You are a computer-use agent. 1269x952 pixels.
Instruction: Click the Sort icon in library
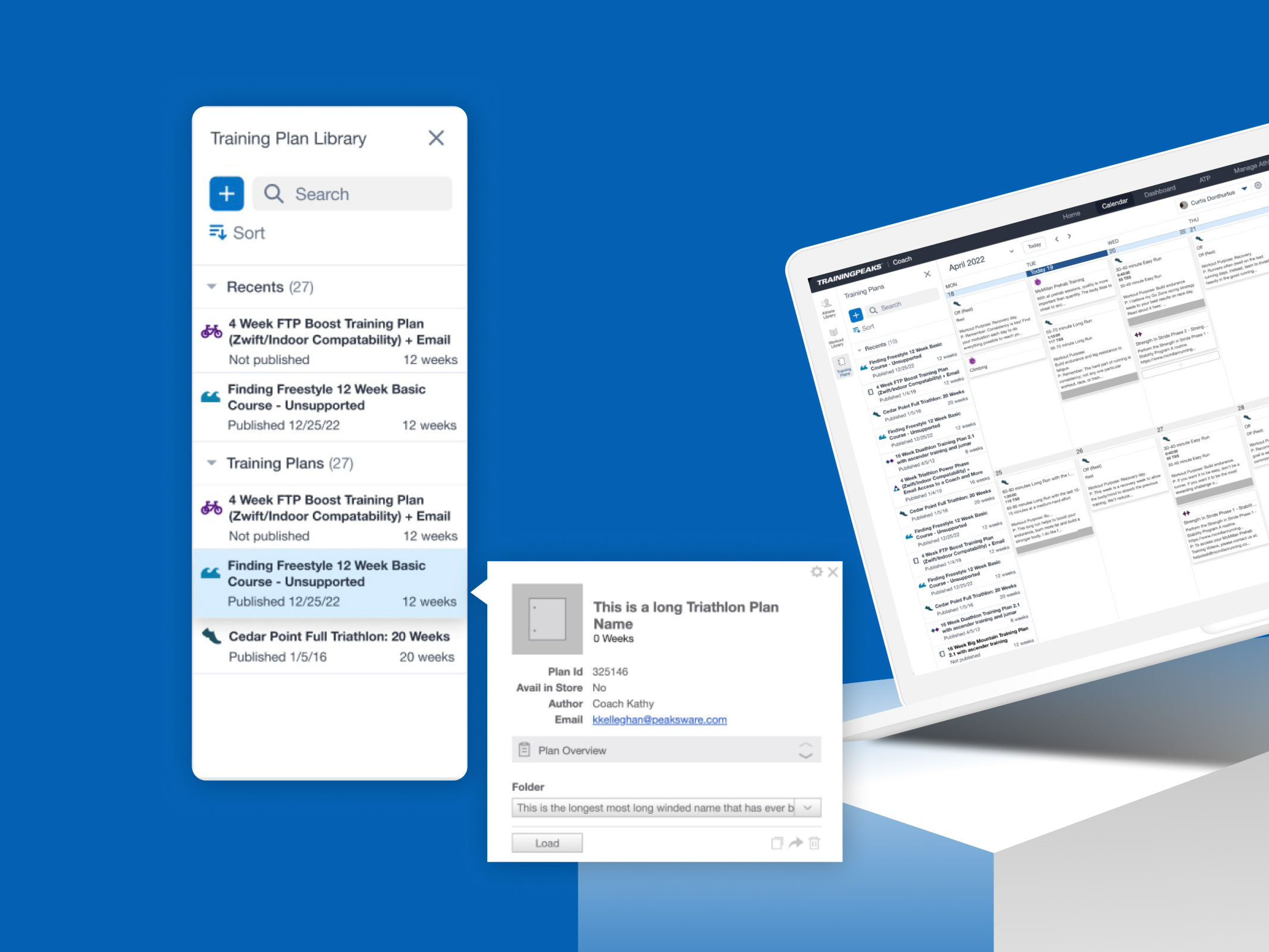point(217,232)
